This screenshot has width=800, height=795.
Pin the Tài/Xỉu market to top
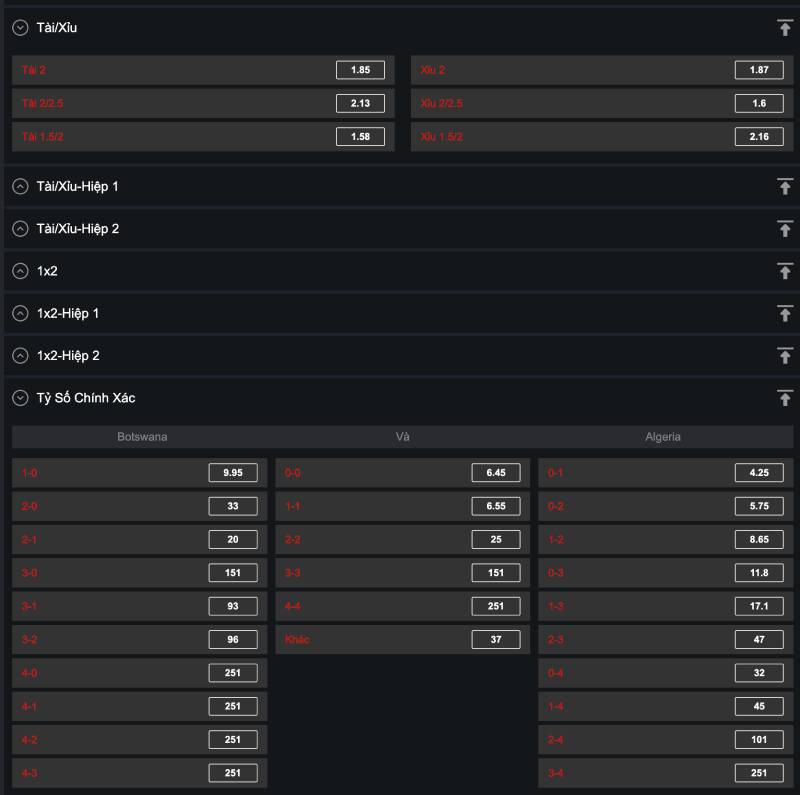(x=784, y=28)
